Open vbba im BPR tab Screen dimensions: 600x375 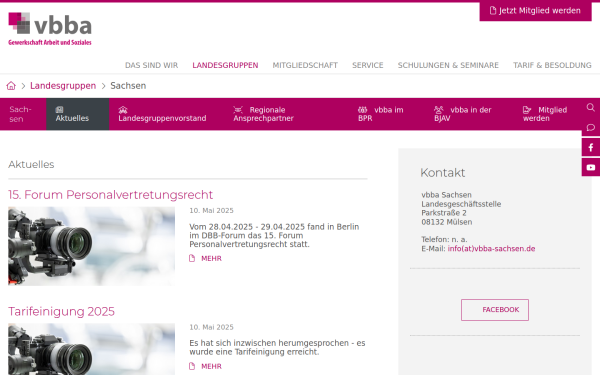381,114
